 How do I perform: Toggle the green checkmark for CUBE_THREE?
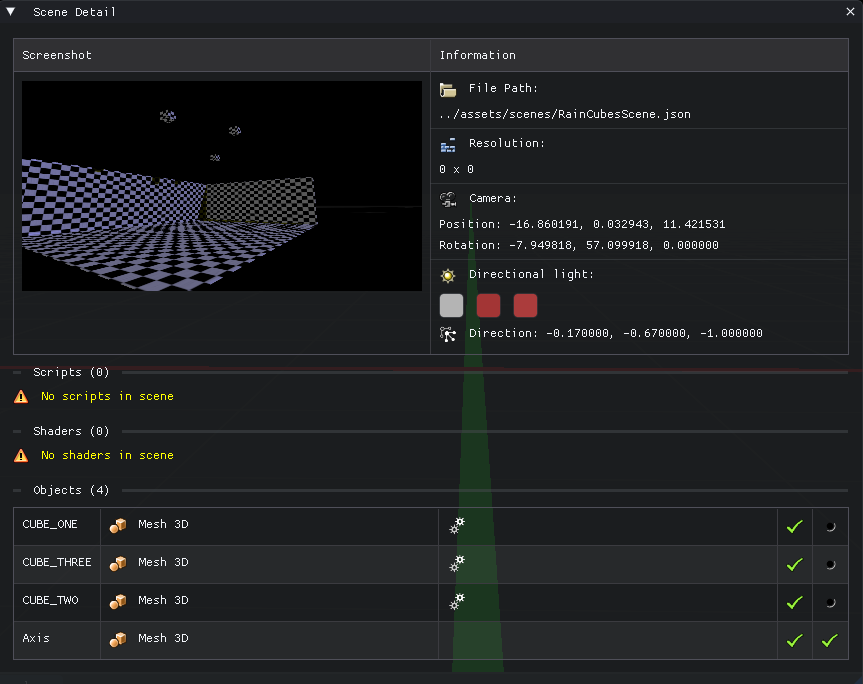[x=795, y=564]
